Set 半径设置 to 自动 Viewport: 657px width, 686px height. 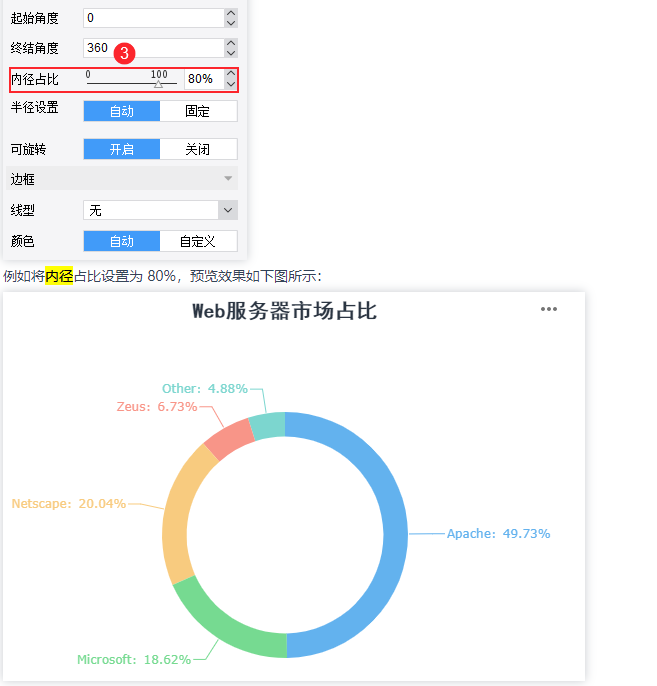(x=122, y=111)
